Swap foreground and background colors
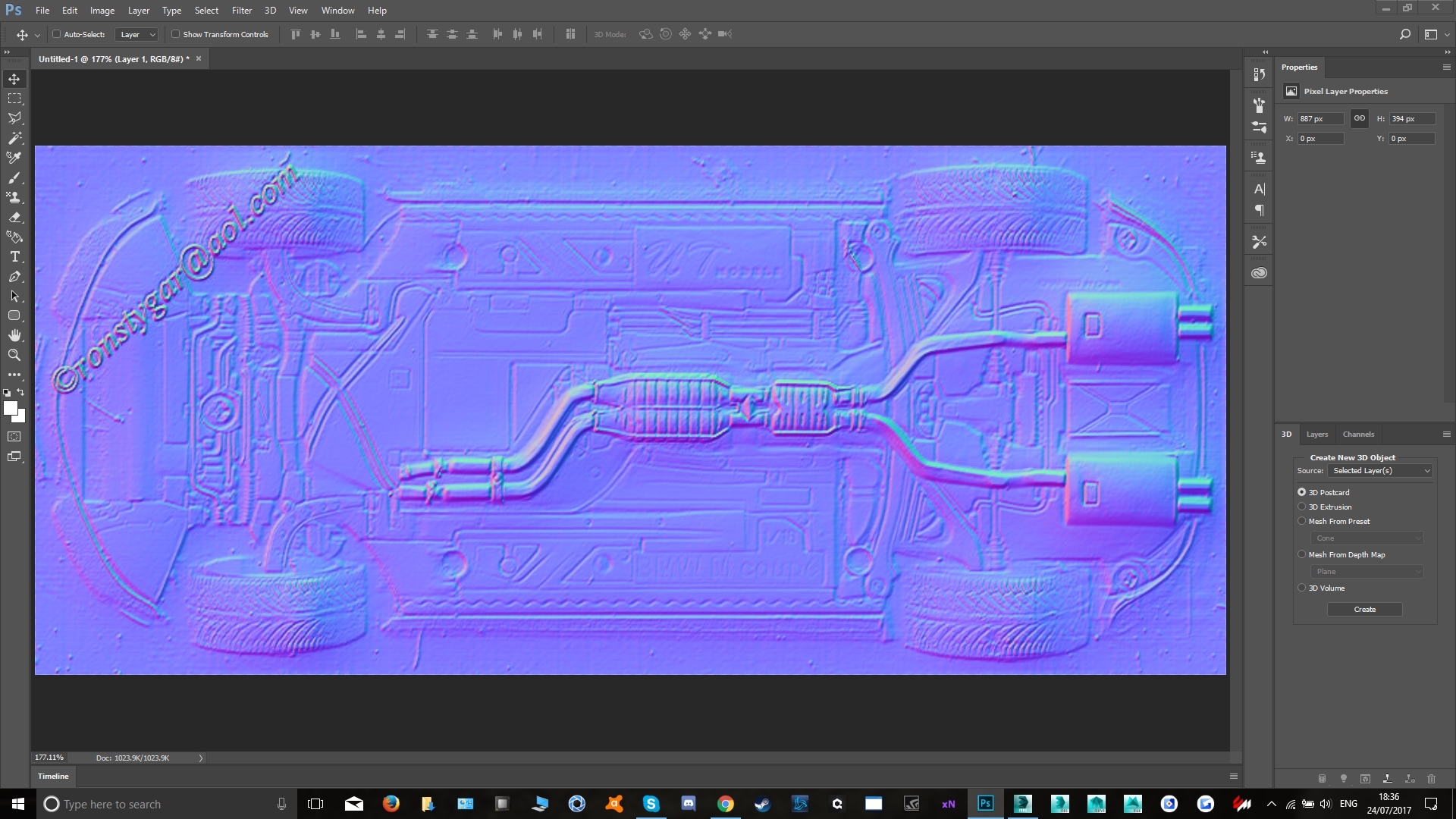1456x819 pixels. click(20, 392)
